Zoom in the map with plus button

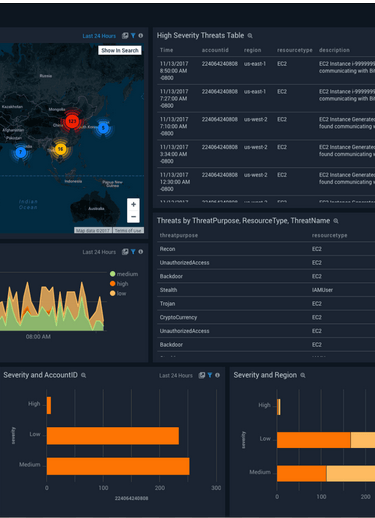click(133, 204)
